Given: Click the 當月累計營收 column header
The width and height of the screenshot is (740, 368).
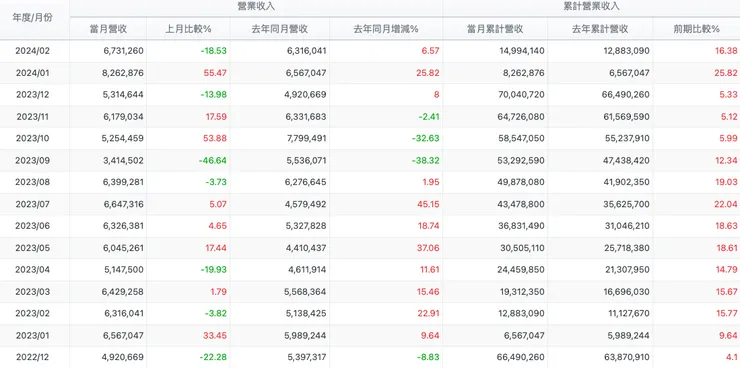Looking at the screenshot, I should [x=495, y=29].
